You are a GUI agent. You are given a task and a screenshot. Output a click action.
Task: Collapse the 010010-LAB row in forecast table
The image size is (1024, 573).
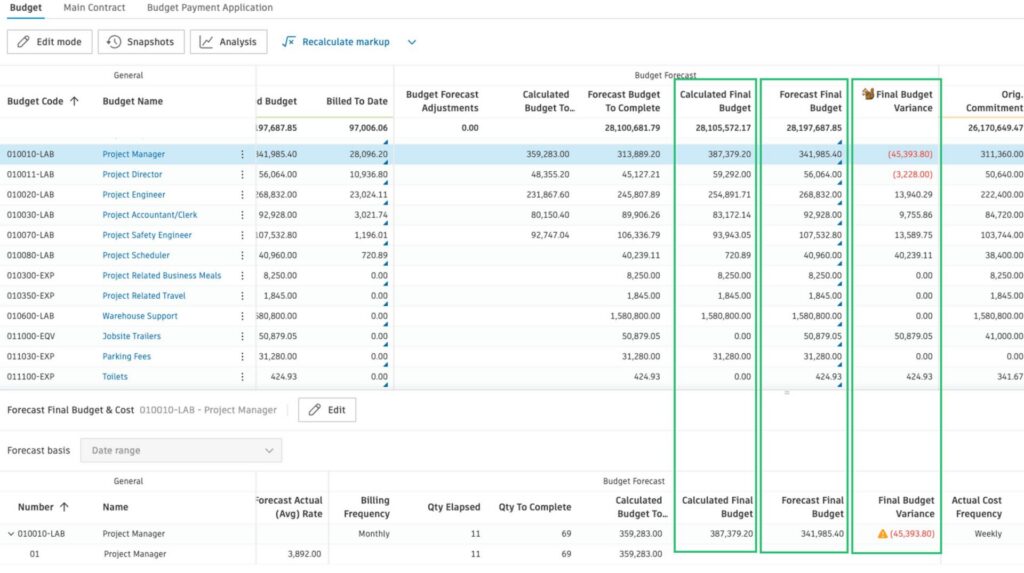click(x=12, y=534)
